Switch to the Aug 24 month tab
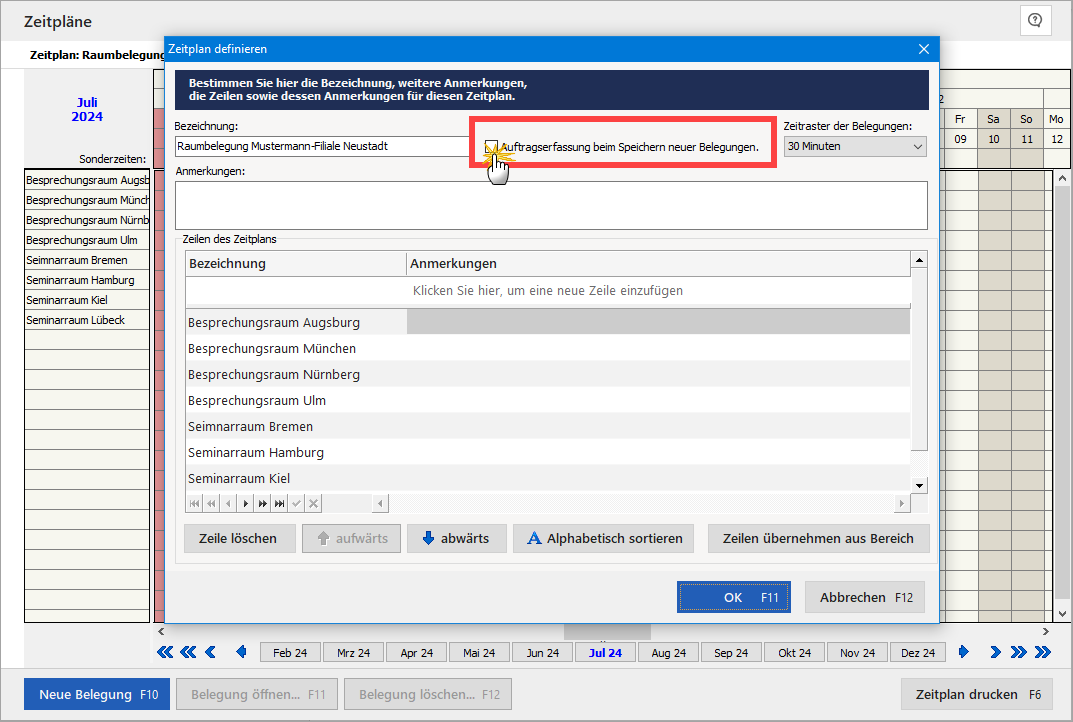The width and height of the screenshot is (1073, 722). tap(668, 653)
